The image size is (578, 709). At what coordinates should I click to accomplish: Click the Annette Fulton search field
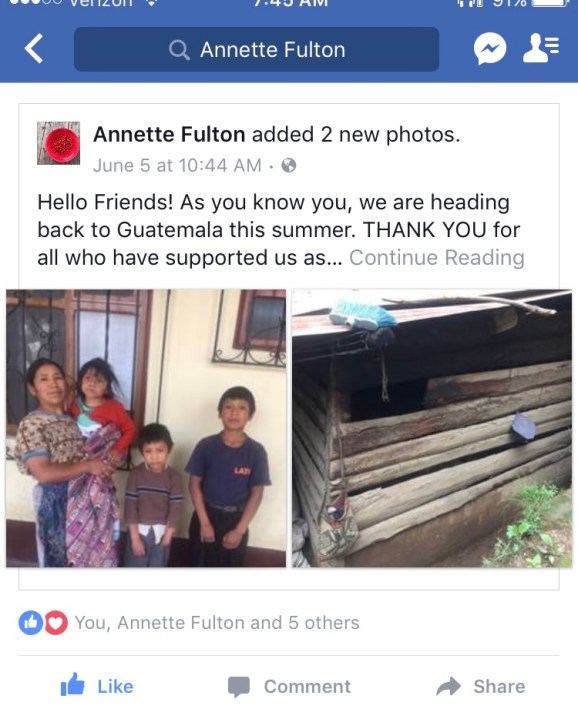pyautogui.click(x=256, y=49)
